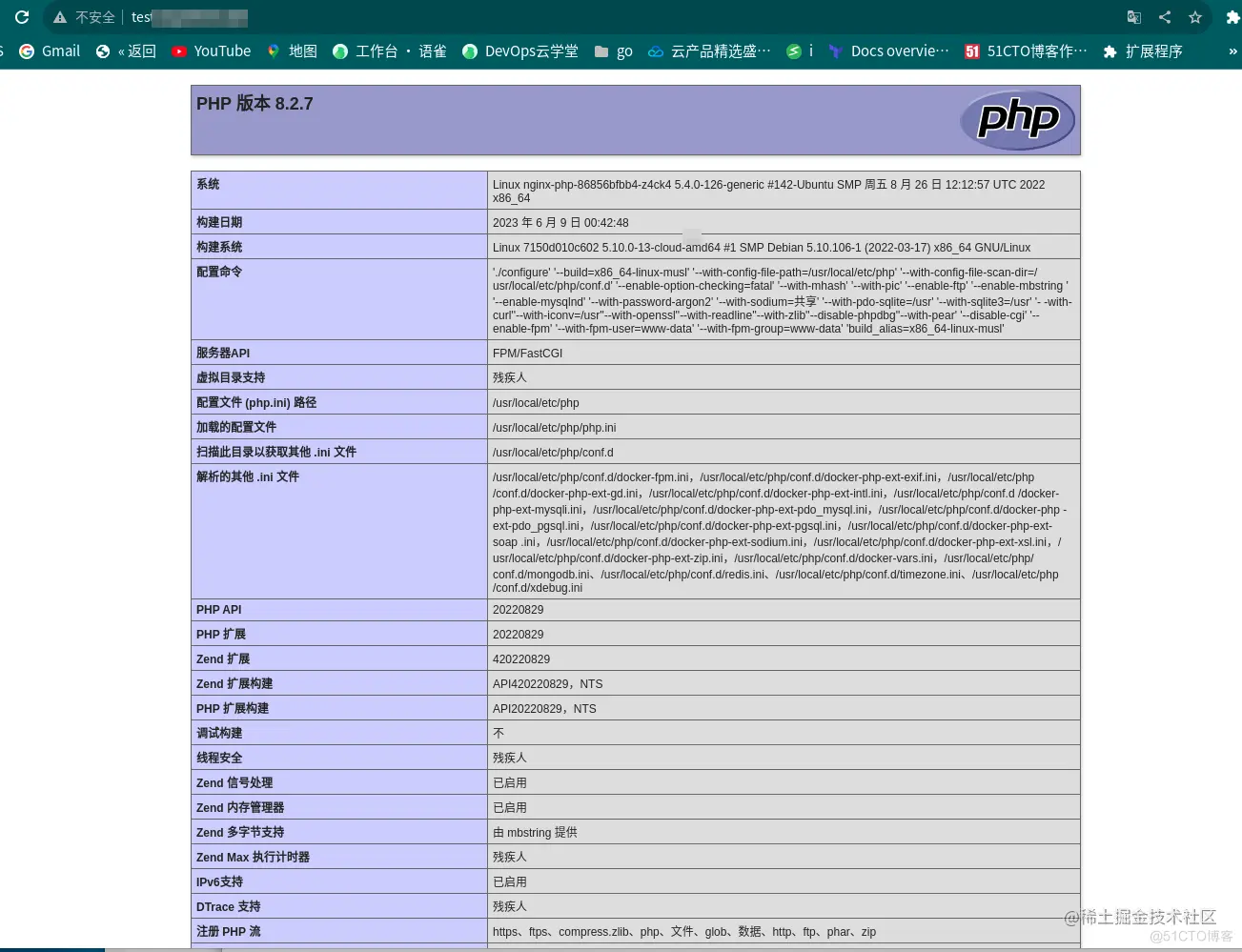Open the Gmail bookmark

coord(50,51)
